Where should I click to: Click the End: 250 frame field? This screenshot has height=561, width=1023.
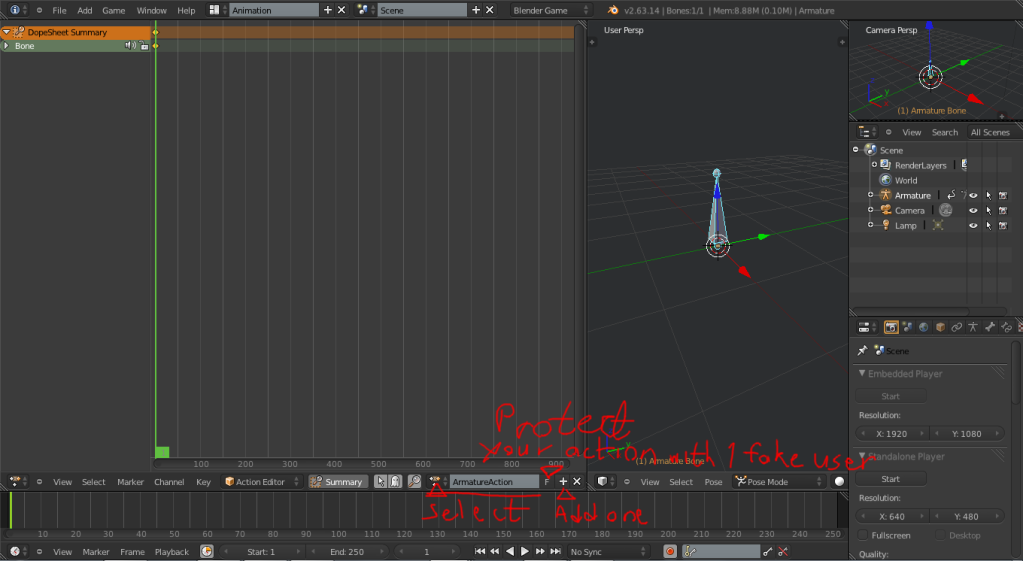click(x=346, y=551)
